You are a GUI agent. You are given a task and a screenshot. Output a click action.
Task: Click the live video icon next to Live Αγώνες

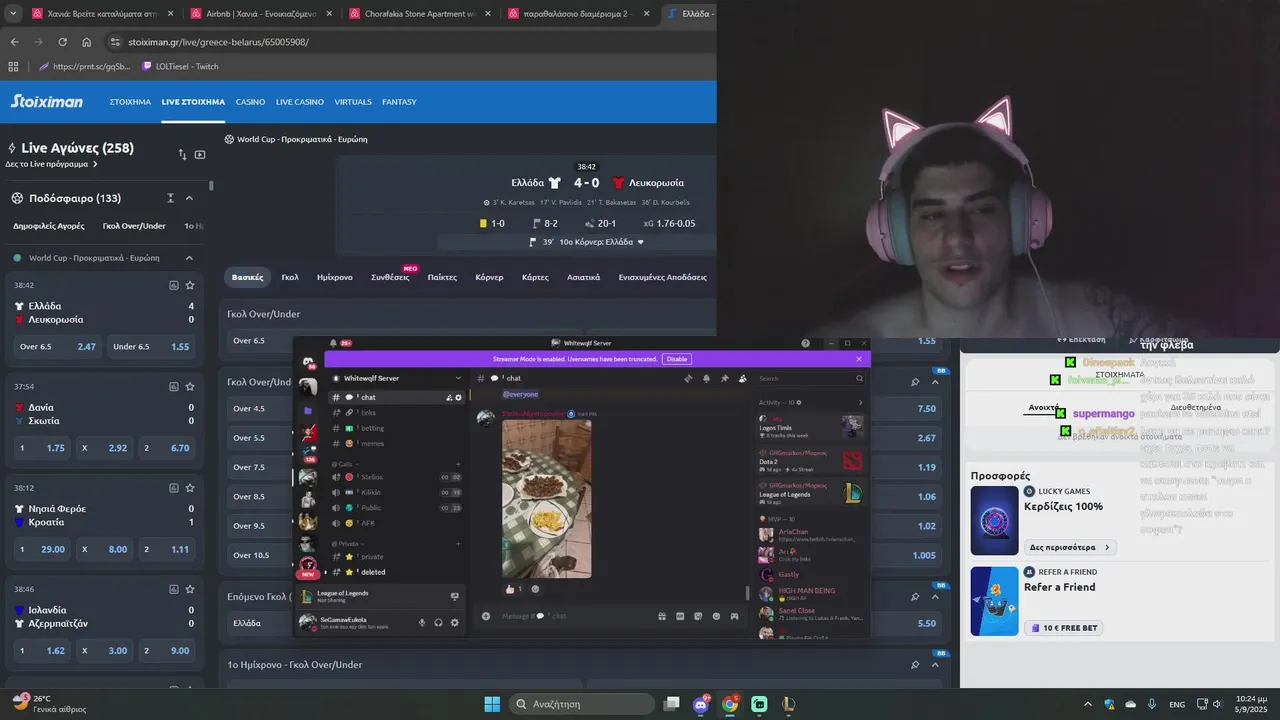click(200, 154)
